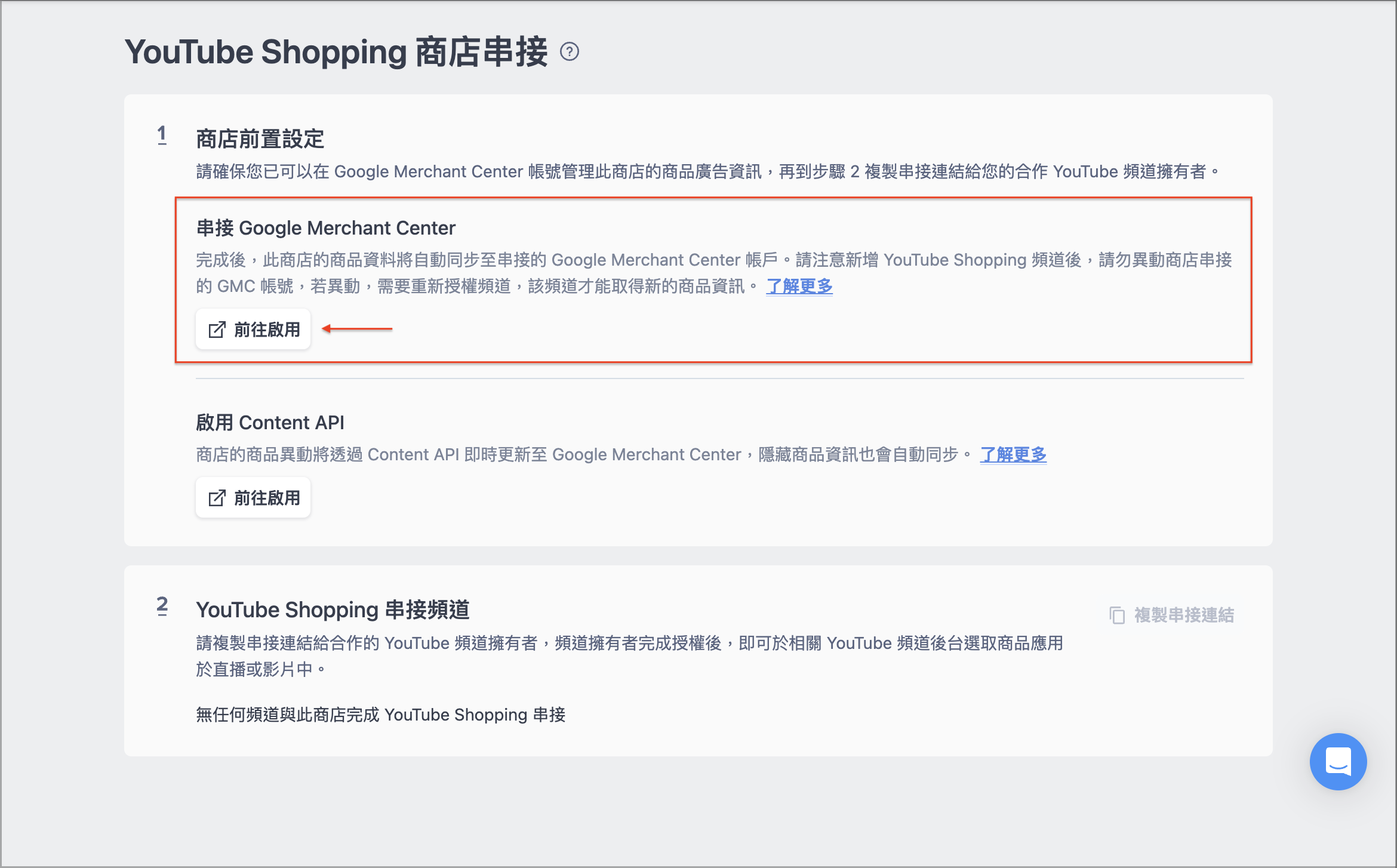The image size is (1397, 868).
Task: Click the 串接 Google Merchant Center heading
Action: [x=325, y=228]
